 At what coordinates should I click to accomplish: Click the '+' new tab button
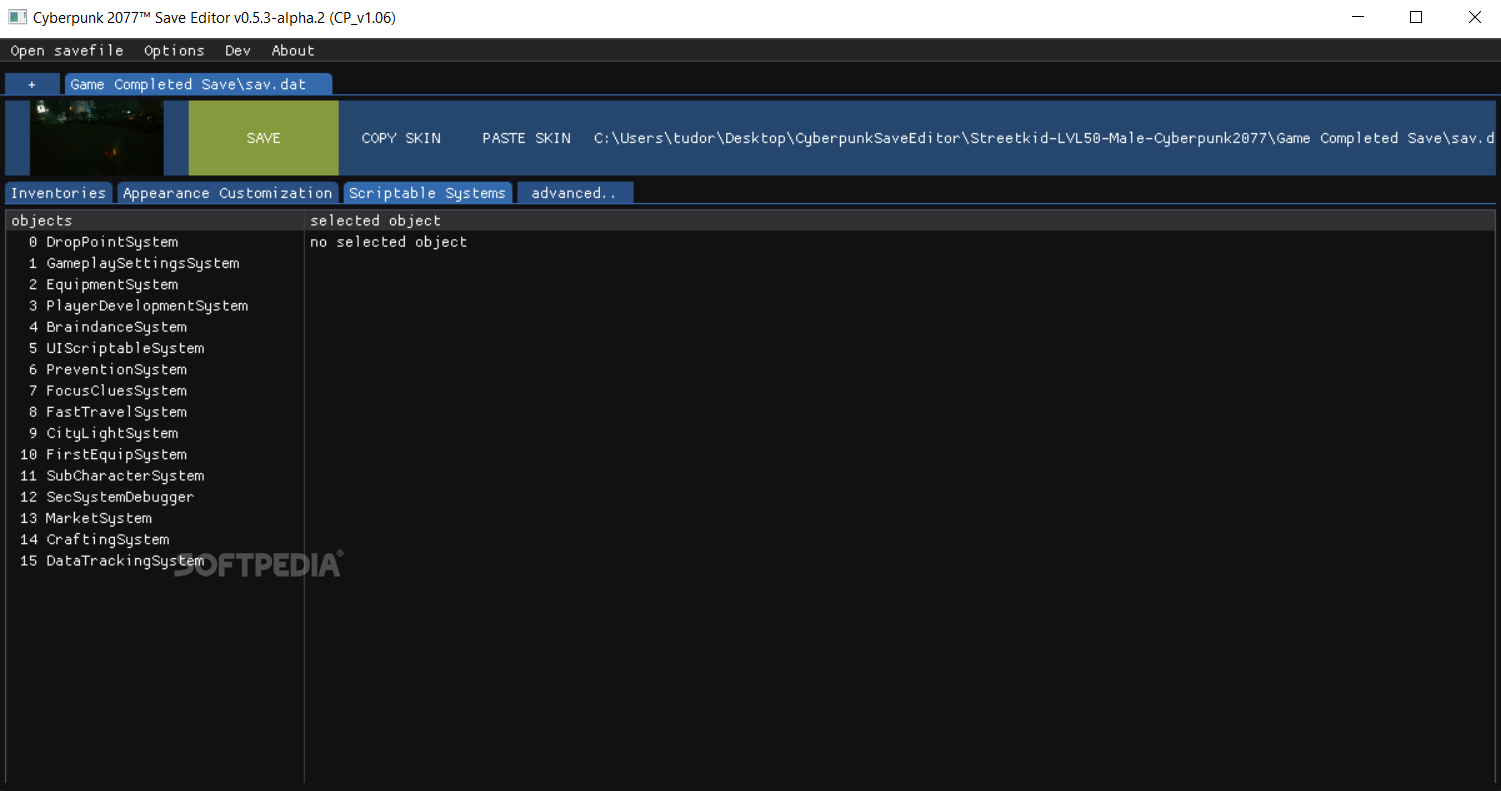point(32,84)
